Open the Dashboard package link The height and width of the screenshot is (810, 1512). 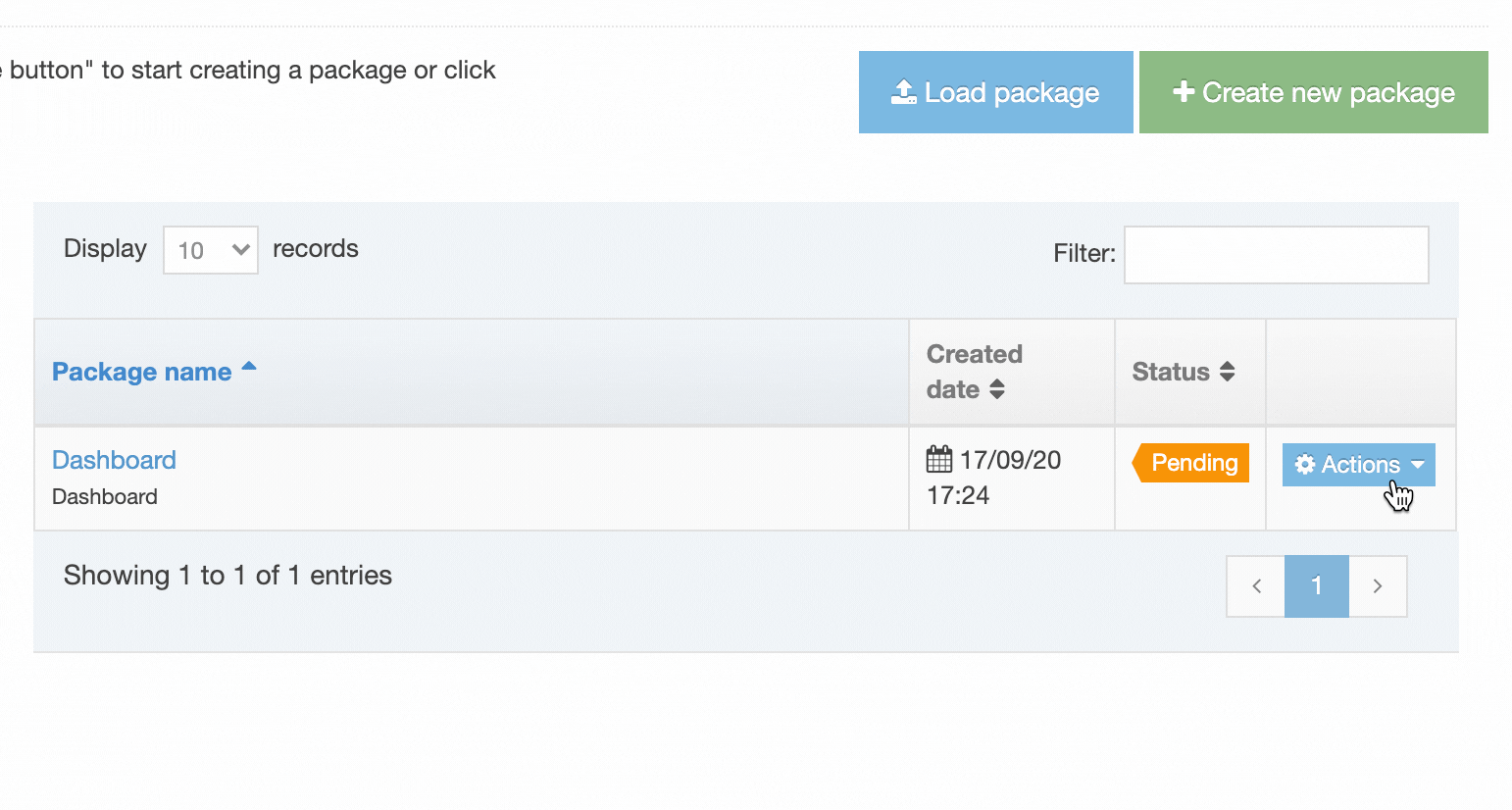(x=114, y=459)
